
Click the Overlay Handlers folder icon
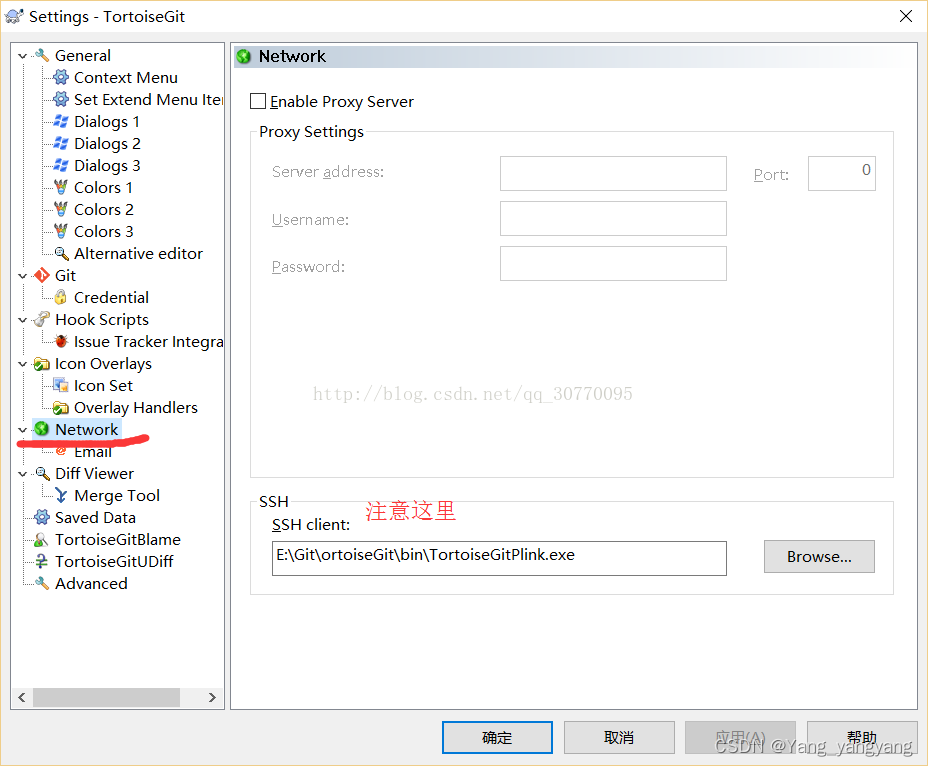coord(60,407)
